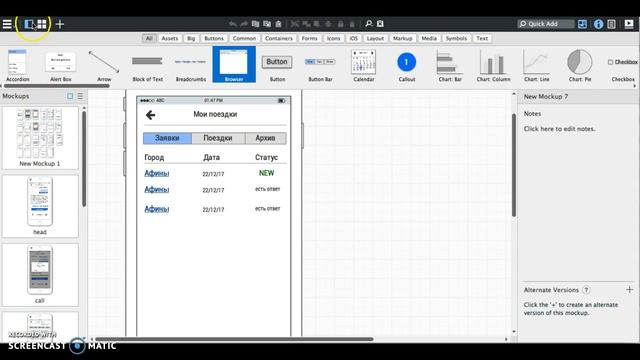Switch Mockups panel to list view
This screenshot has width=640, height=360.
(x=80, y=96)
